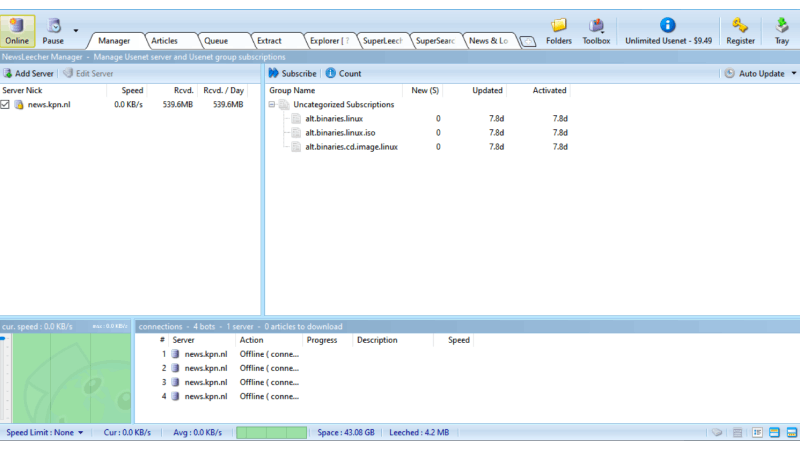
Task: Select the alt.binaries.linux group
Action: tap(334, 118)
